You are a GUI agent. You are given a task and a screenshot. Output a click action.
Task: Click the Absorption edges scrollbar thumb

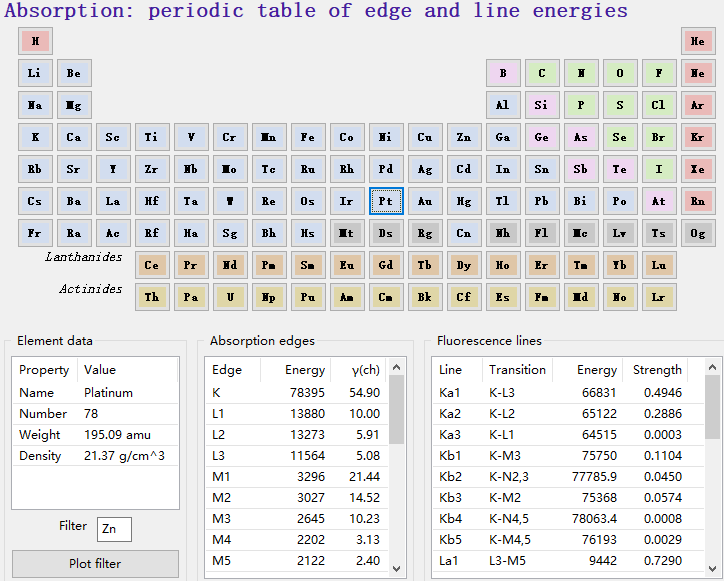coord(396,409)
